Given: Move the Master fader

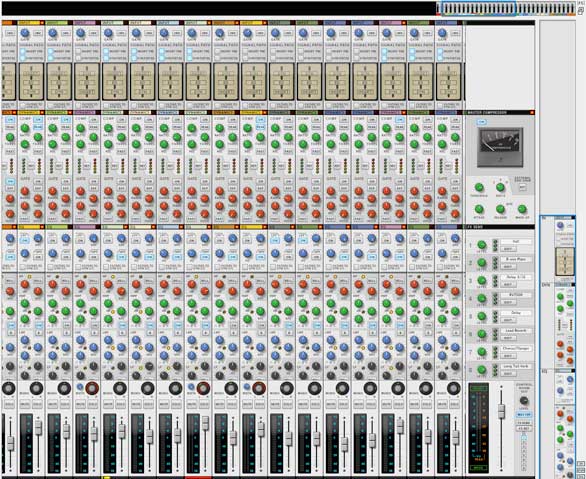Looking at the screenshot, I should click(501, 411).
